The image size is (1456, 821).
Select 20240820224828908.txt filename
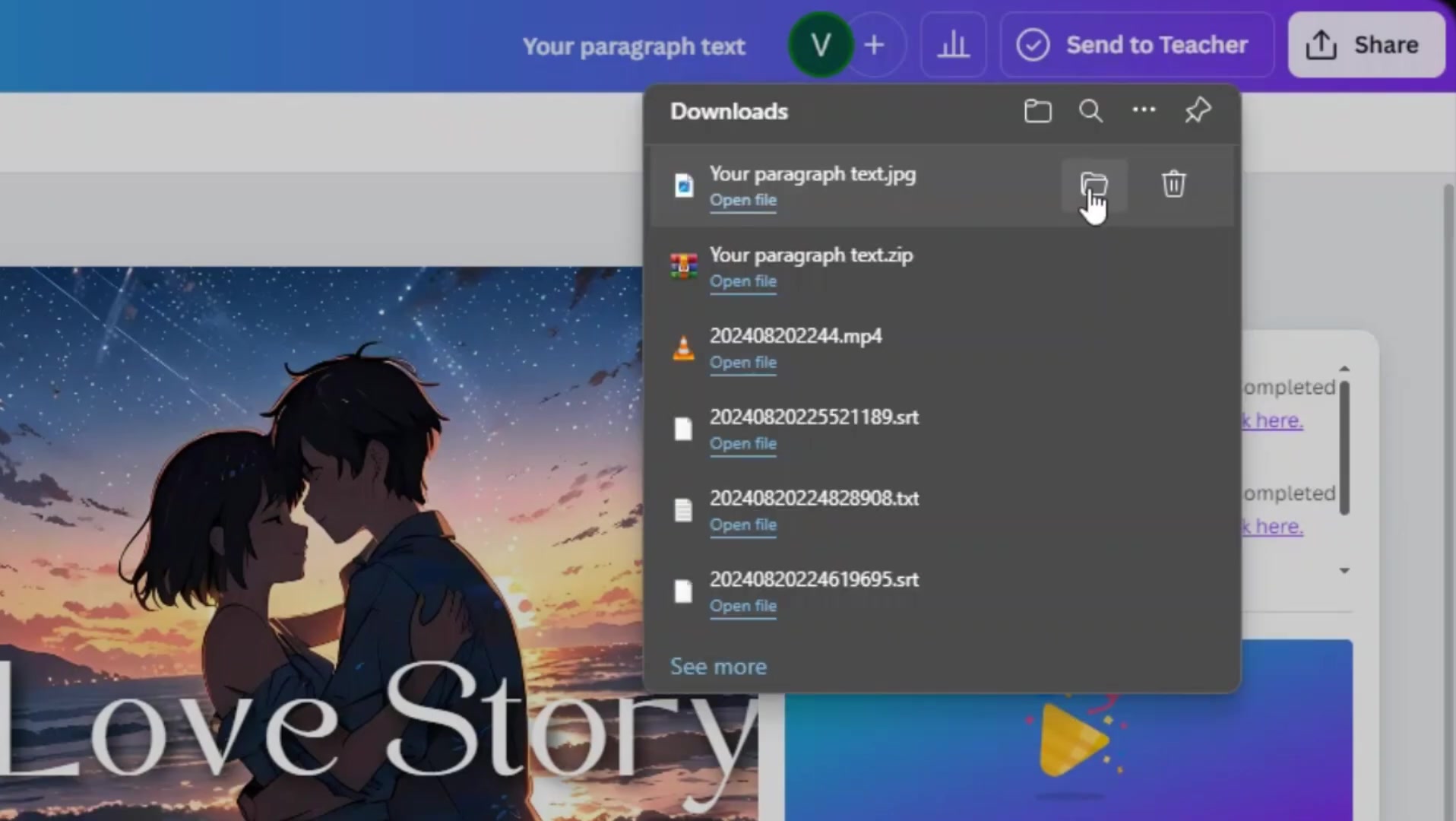pyautogui.click(x=814, y=499)
